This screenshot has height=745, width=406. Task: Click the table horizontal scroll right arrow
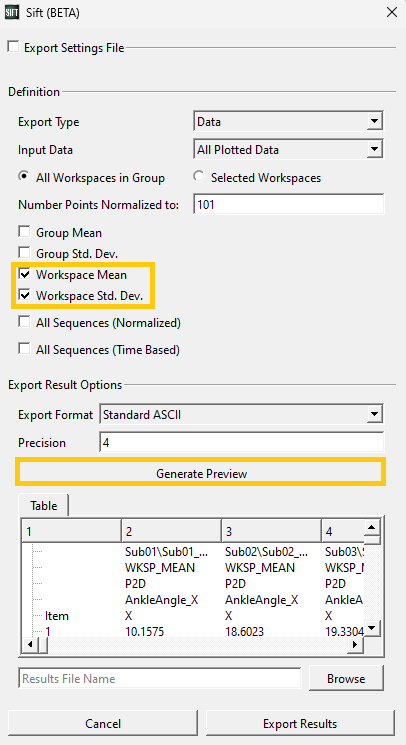(x=355, y=645)
